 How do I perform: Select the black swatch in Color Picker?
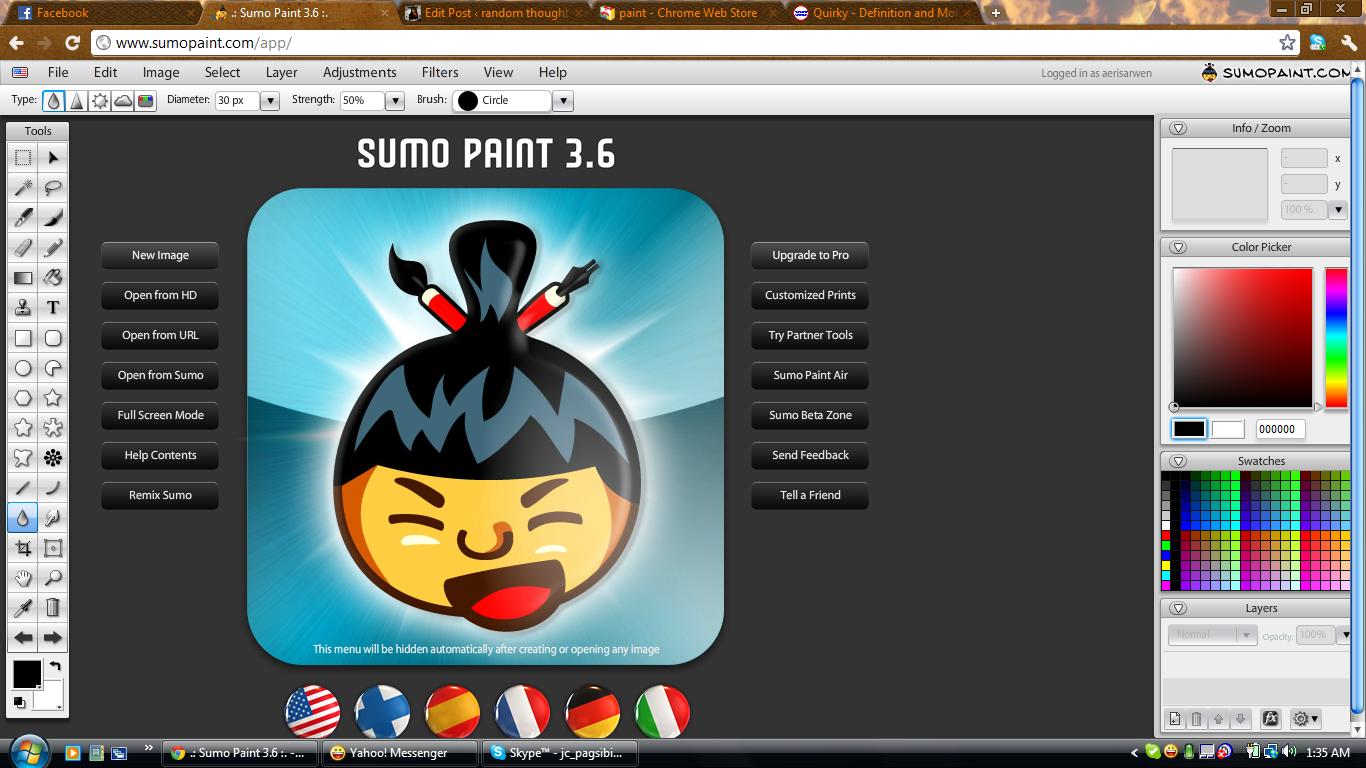click(1189, 429)
